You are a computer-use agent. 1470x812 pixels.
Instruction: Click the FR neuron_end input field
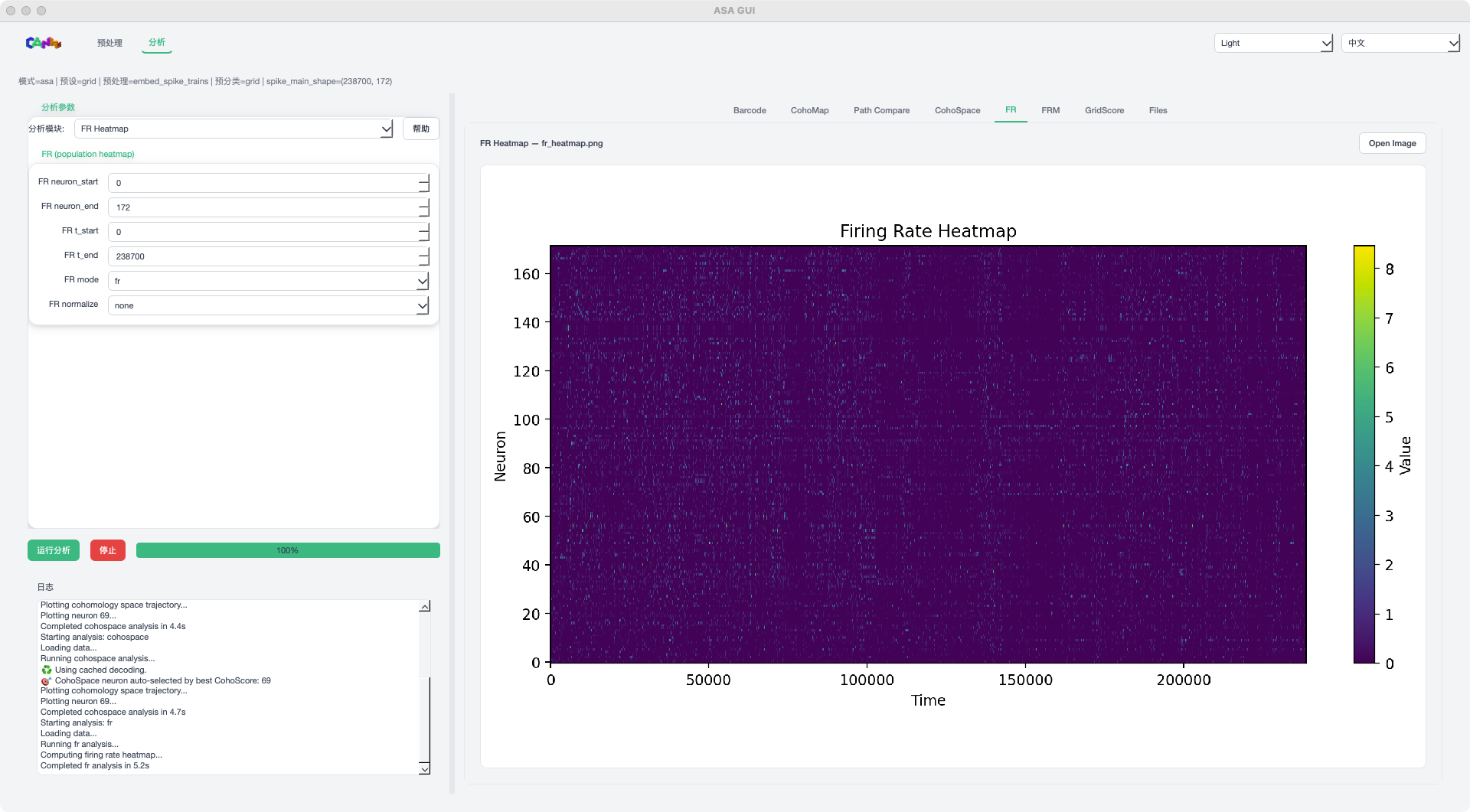263,207
